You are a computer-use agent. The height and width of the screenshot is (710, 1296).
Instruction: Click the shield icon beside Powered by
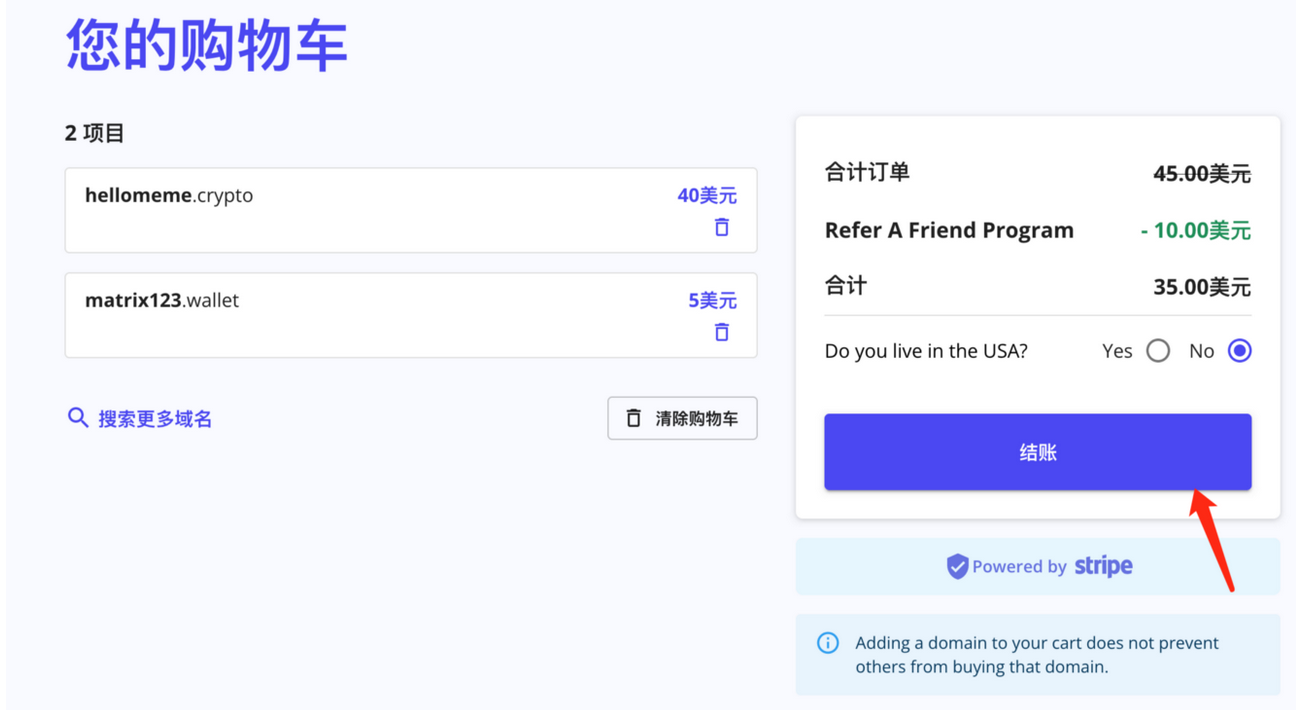[x=957, y=566]
